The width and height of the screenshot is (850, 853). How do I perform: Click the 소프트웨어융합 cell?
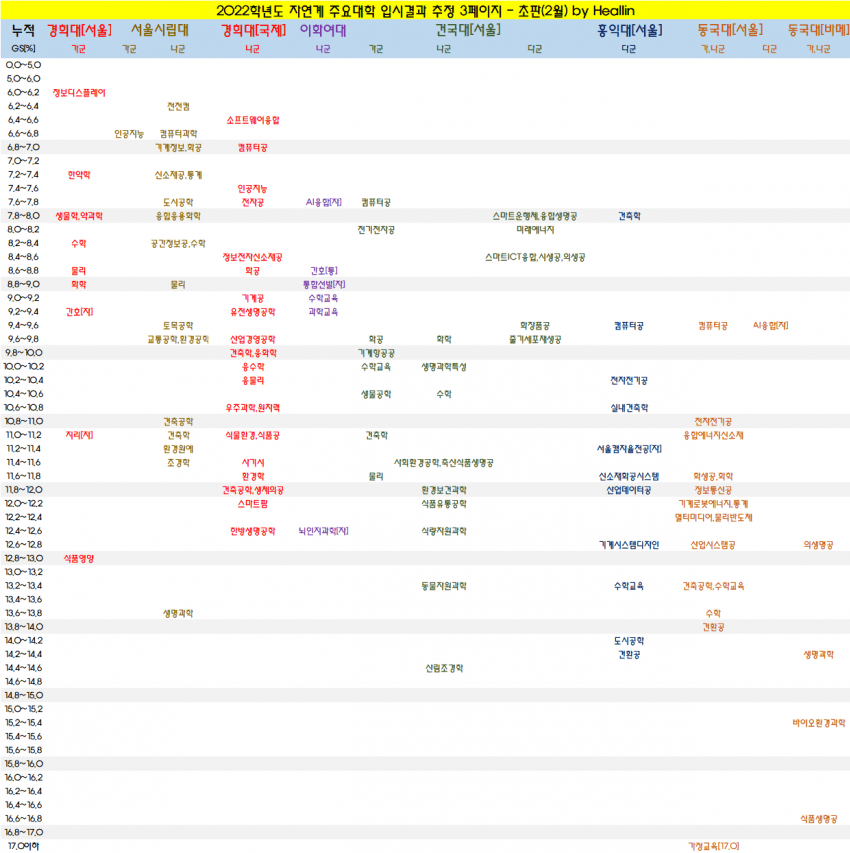(253, 120)
